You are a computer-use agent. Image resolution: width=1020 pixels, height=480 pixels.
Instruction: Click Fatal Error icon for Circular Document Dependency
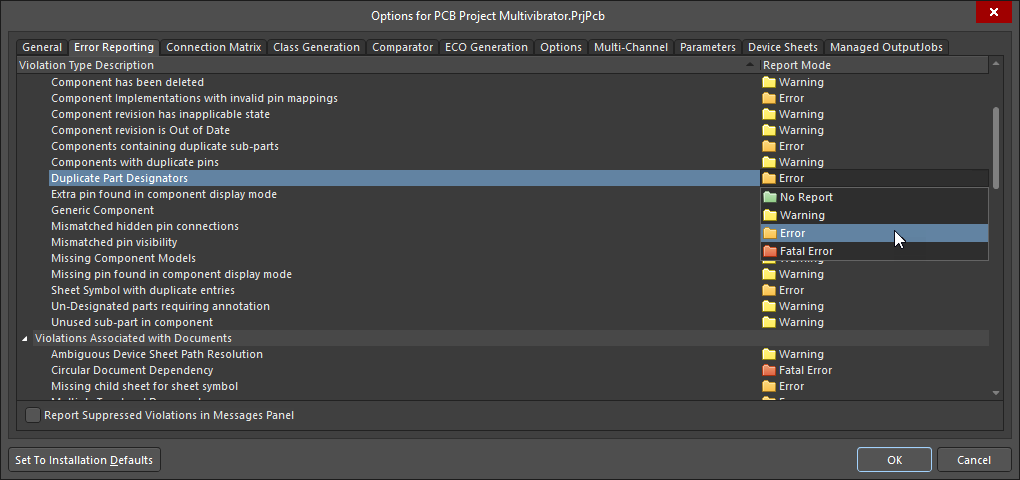[769, 370]
